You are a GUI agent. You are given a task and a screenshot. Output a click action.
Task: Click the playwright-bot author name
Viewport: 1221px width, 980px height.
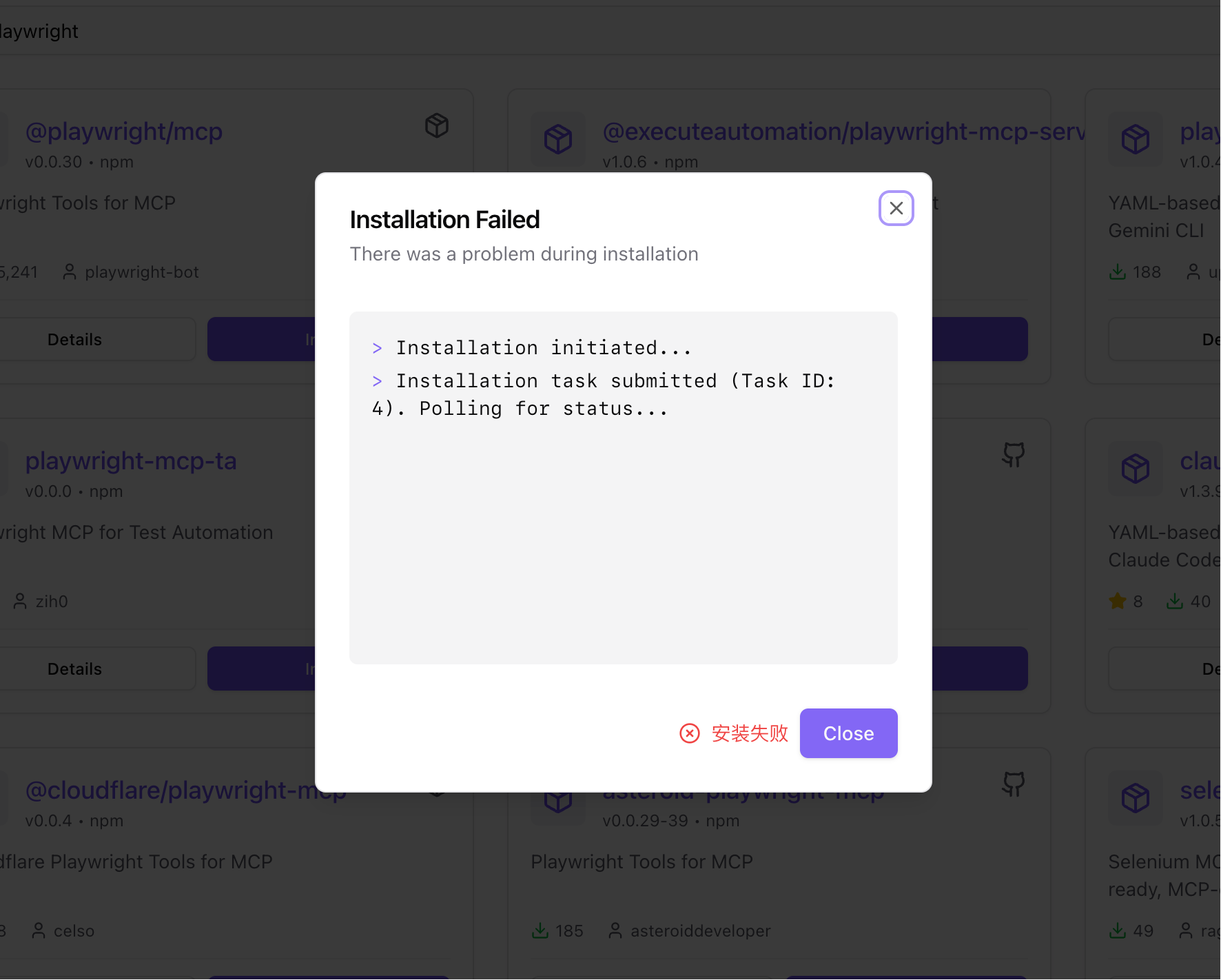click(x=142, y=272)
